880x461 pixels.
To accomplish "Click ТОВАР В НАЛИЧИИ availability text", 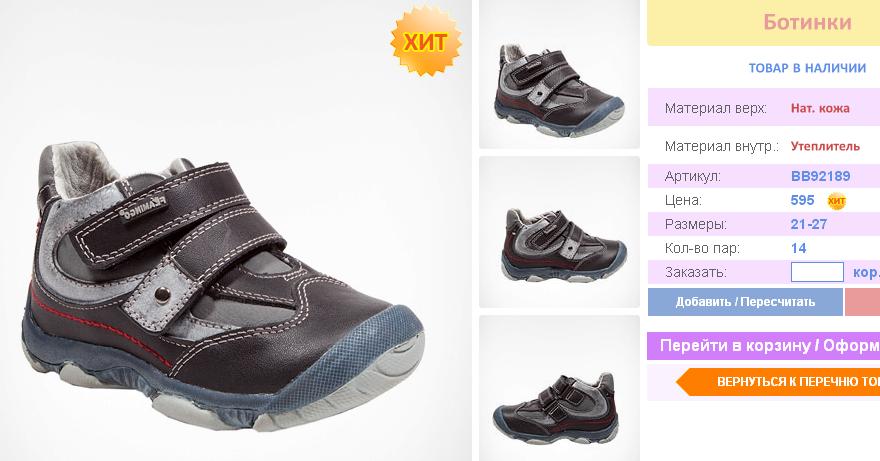I will click(807, 68).
